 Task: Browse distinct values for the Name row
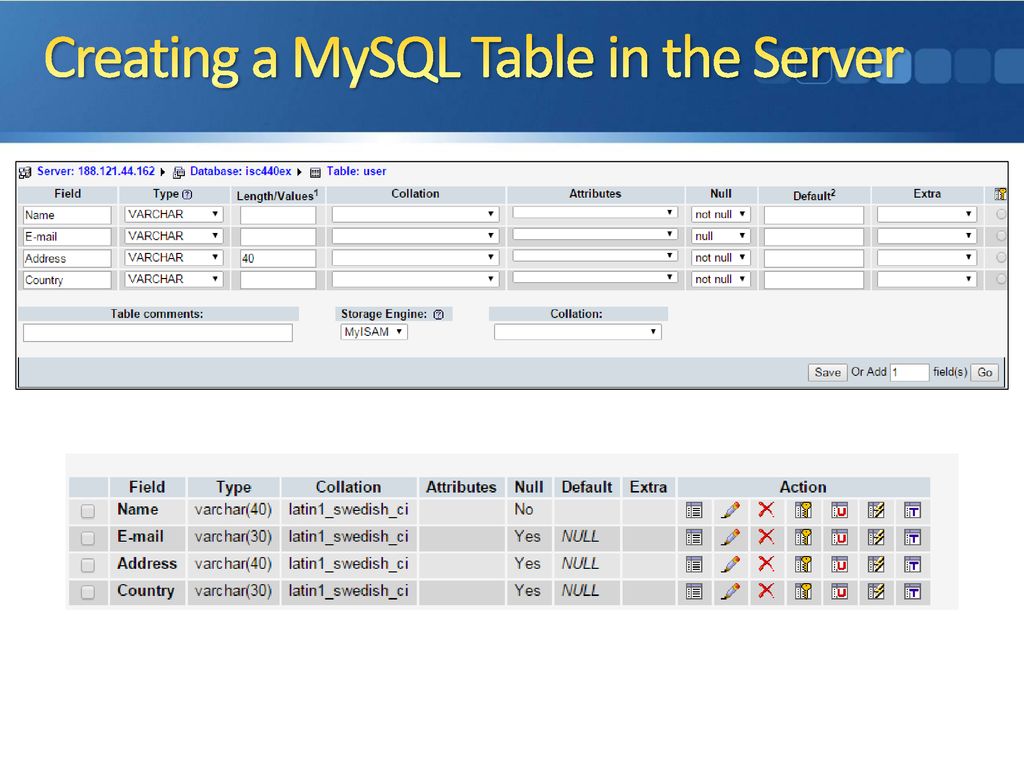pos(694,511)
